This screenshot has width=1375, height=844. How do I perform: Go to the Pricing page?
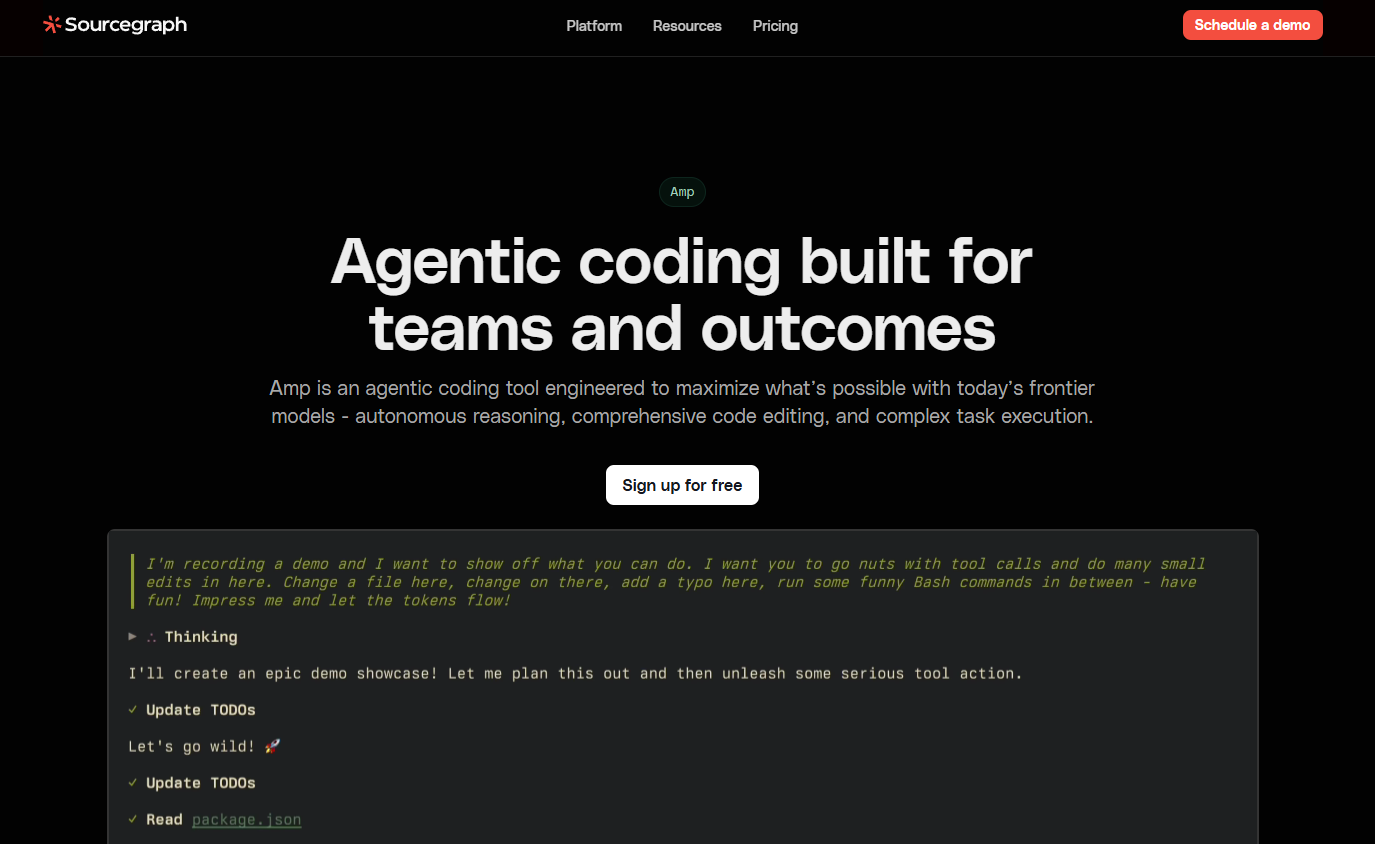click(775, 26)
